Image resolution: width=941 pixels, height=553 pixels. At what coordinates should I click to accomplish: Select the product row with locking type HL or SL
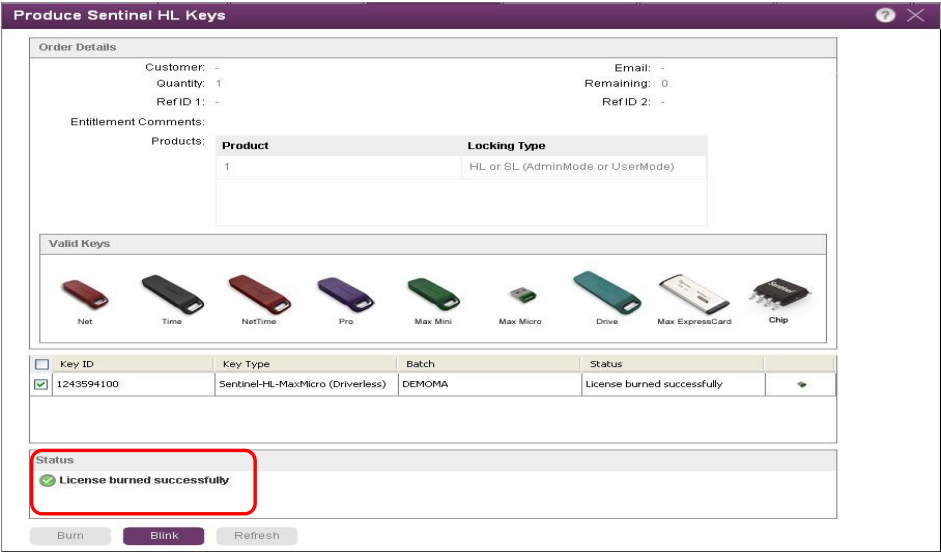pos(461,166)
